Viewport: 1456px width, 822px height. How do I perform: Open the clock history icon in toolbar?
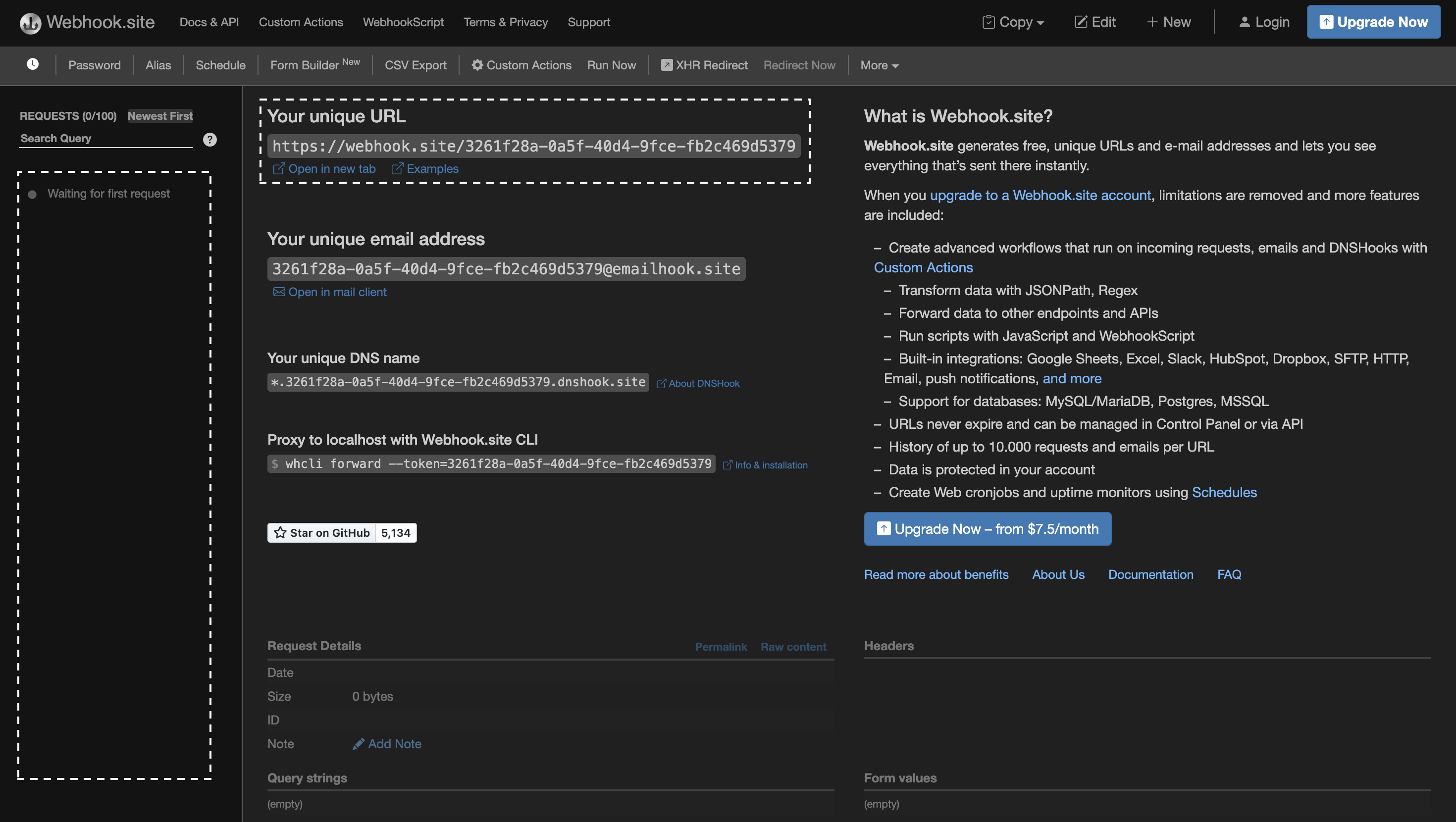click(33, 64)
